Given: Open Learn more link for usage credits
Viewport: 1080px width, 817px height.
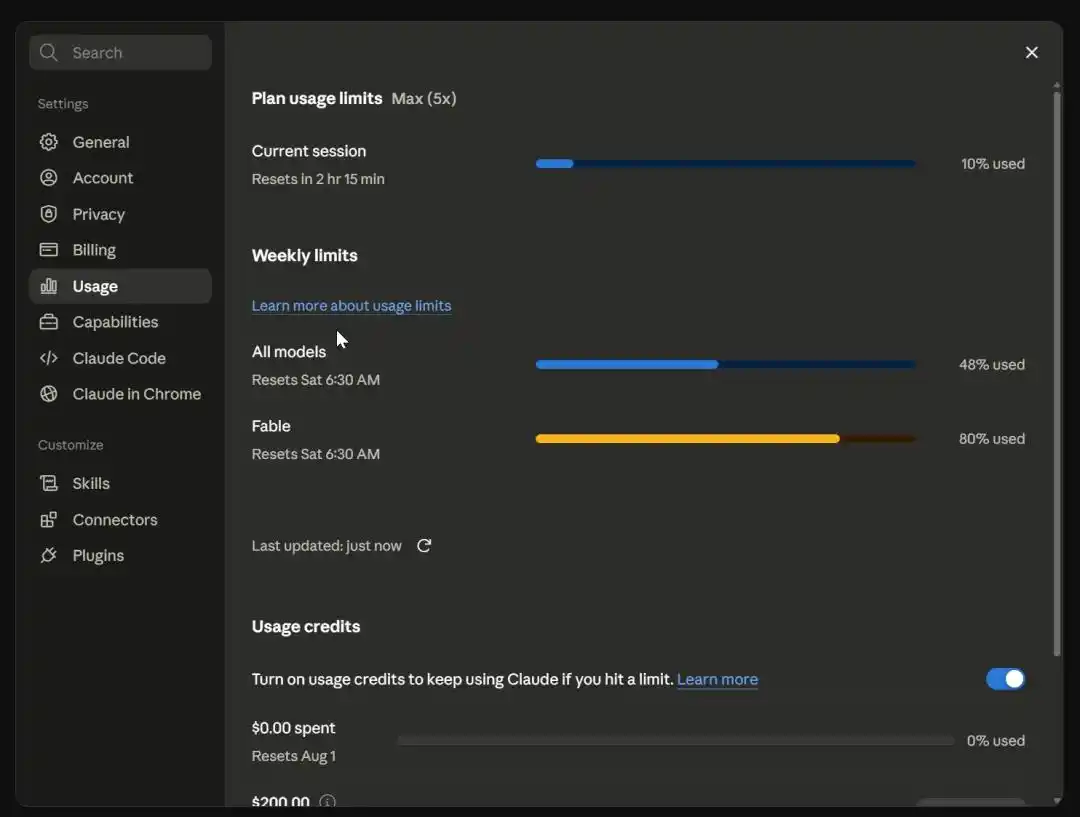Looking at the screenshot, I should [x=717, y=679].
